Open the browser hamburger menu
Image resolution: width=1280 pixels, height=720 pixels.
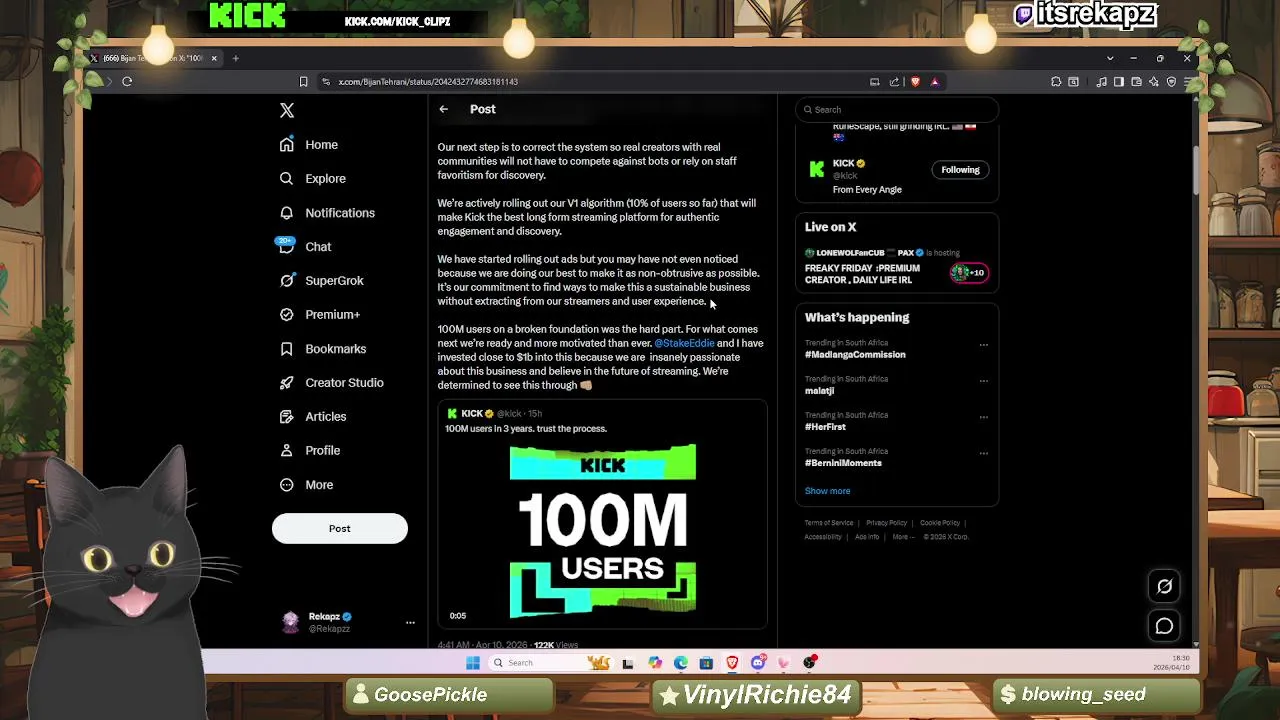click(x=1187, y=82)
